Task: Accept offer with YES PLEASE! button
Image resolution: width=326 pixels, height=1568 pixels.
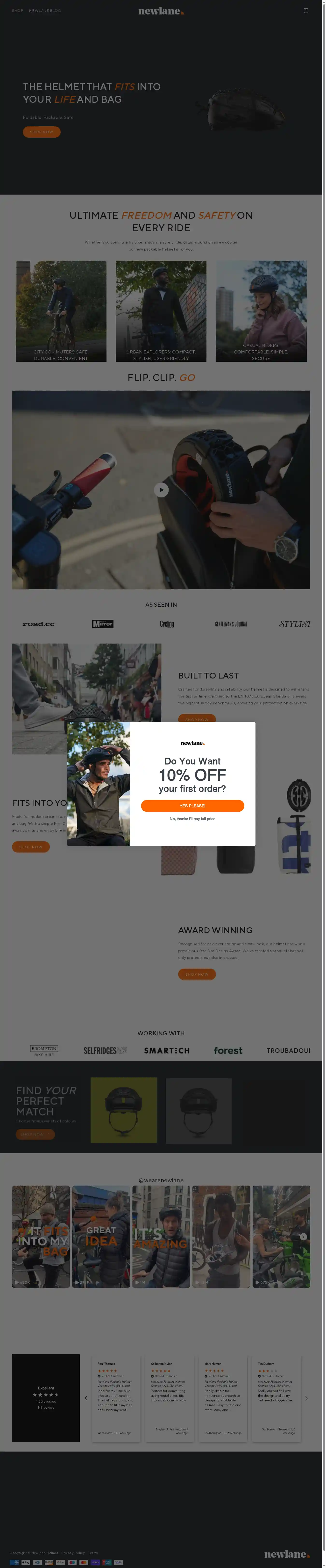Action: click(192, 805)
